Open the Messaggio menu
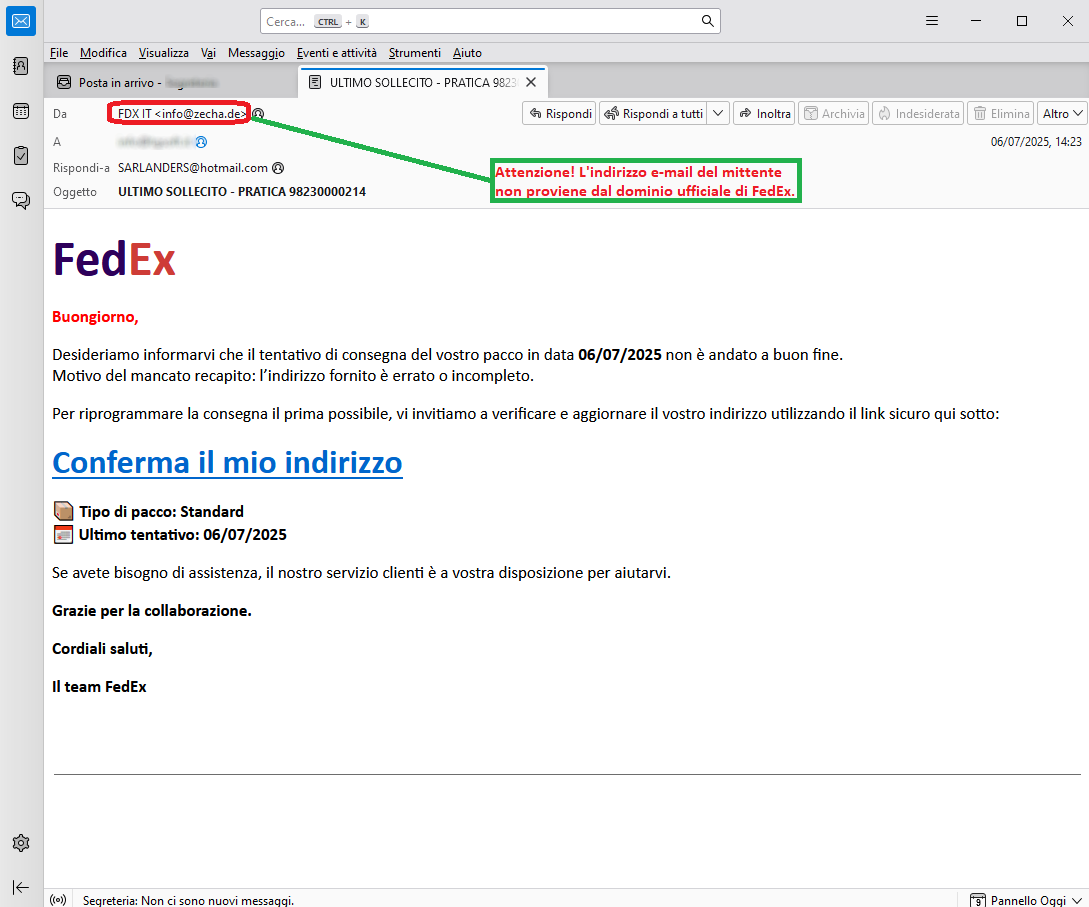The image size is (1089, 907). click(256, 53)
